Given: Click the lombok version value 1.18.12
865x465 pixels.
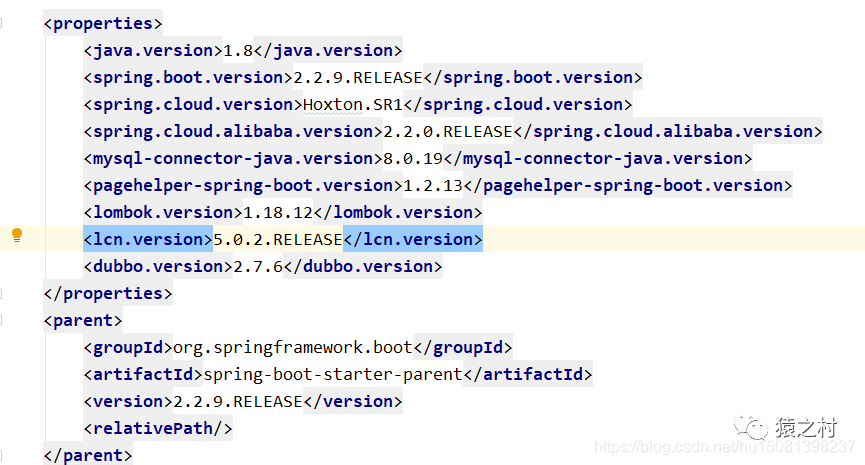Looking at the screenshot, I should click(x=278, y=212).
